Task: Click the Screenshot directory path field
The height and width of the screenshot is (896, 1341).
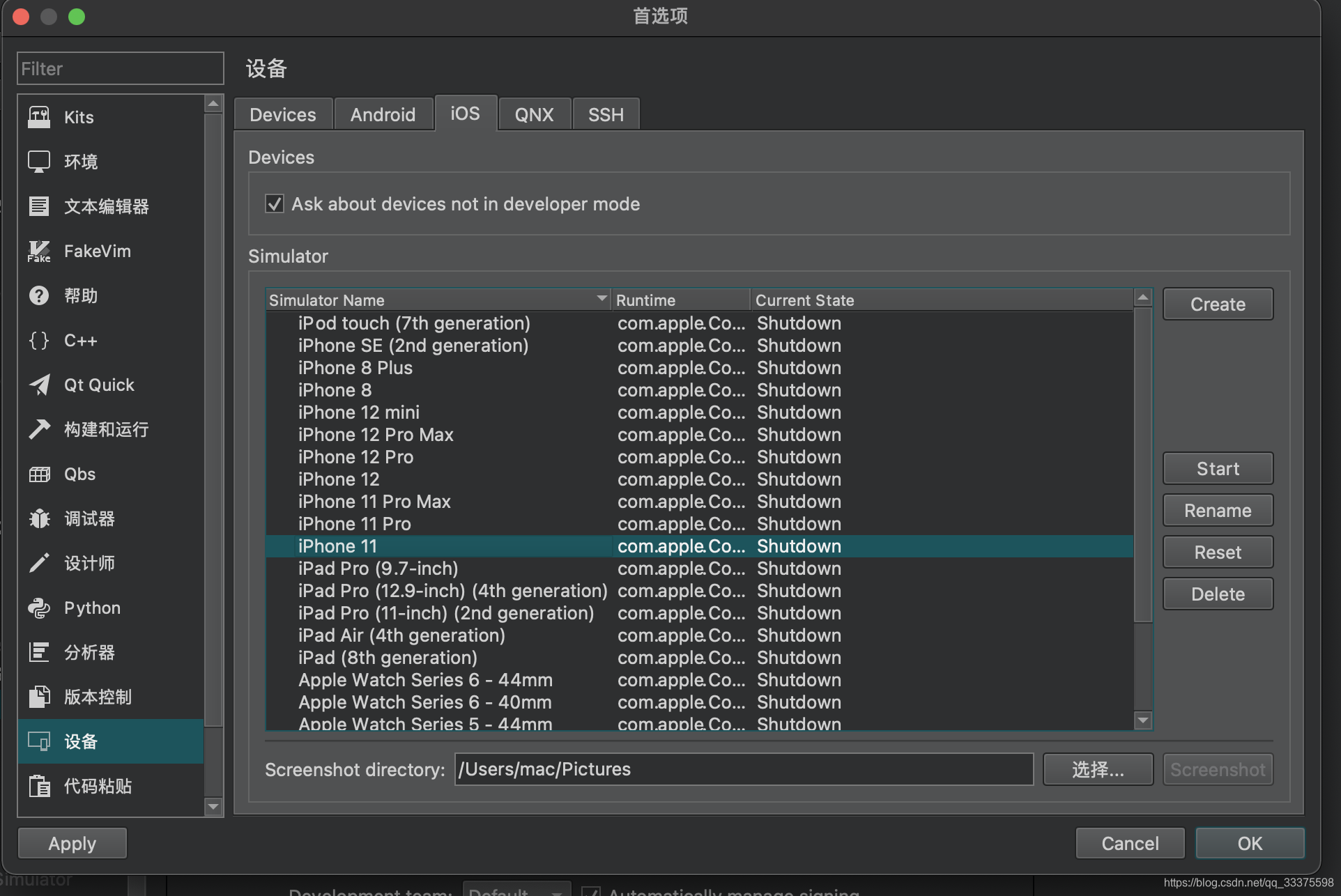Action: 744,769
